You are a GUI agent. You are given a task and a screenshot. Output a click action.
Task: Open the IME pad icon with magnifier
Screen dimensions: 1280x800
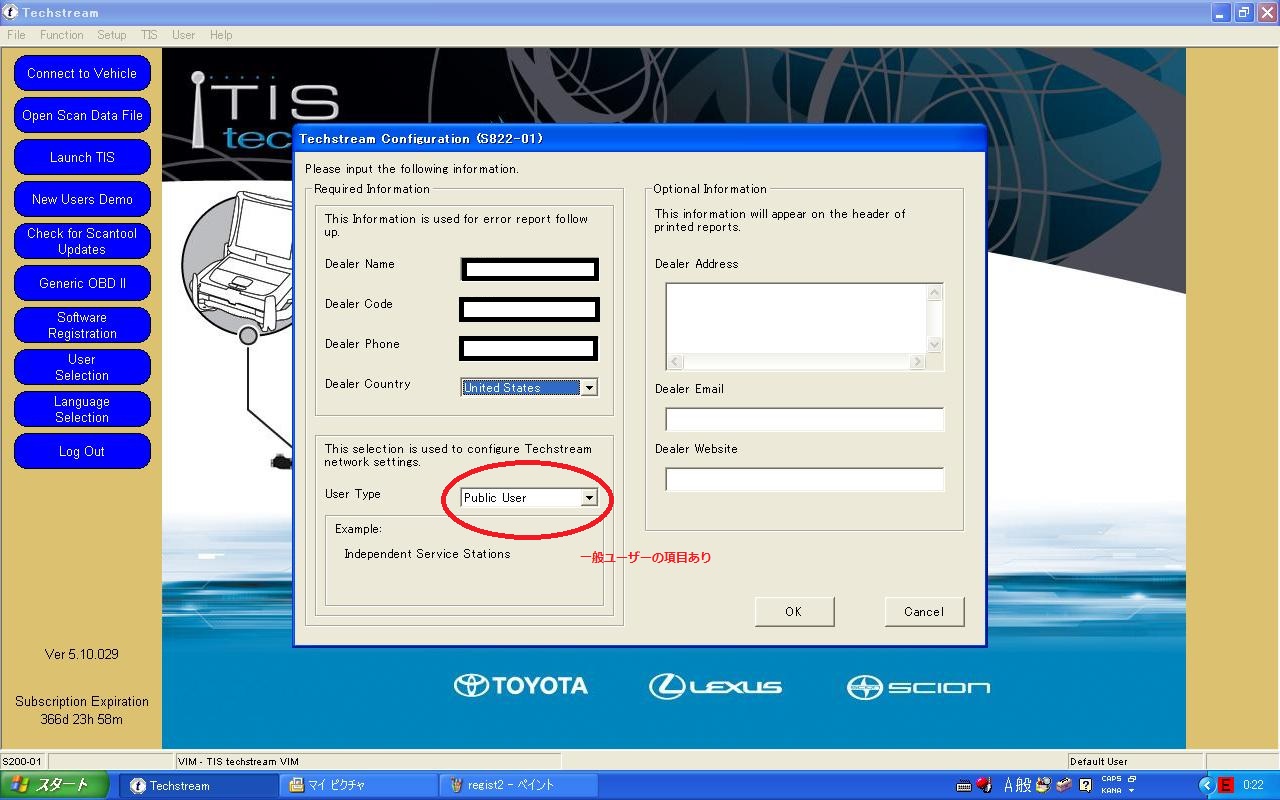click(x=1045, y=785)
